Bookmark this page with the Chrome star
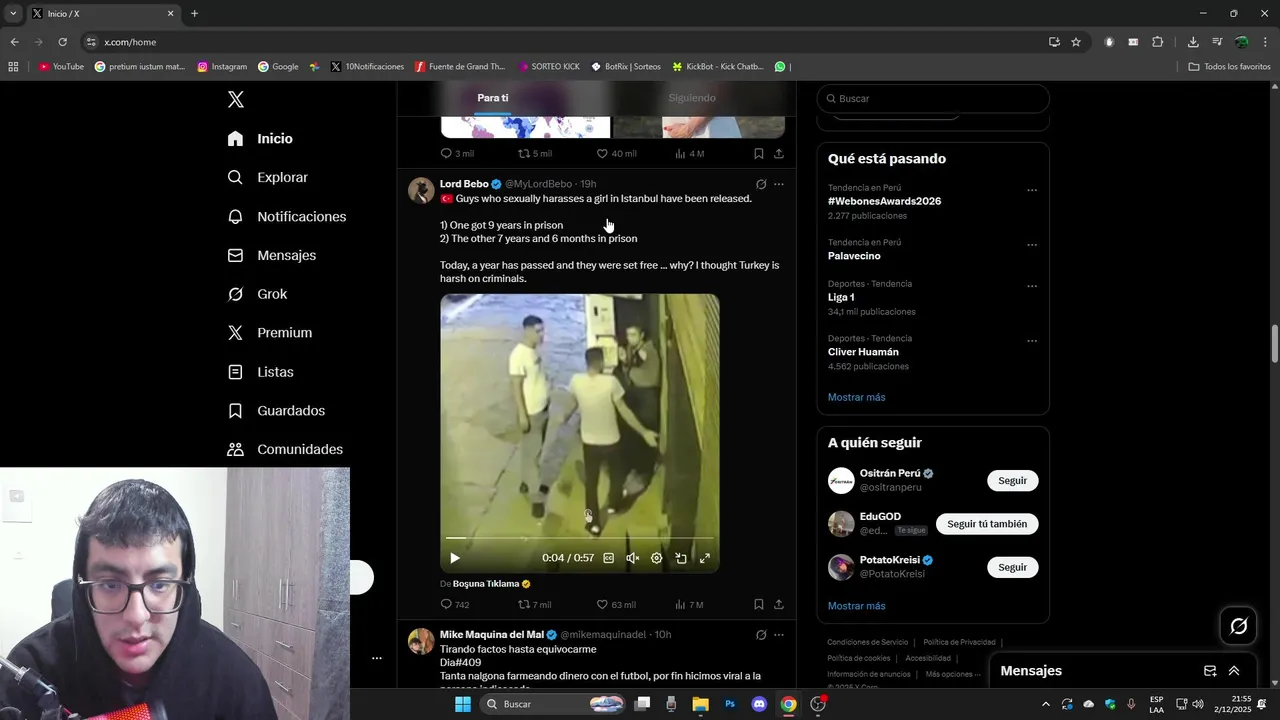This screenshot has height=720, width=1280. pos(1076,42)
